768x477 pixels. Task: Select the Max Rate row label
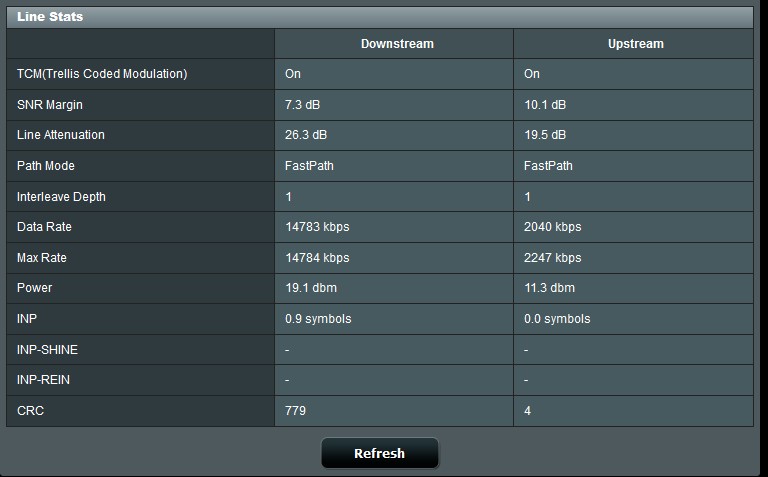(42, 258)
